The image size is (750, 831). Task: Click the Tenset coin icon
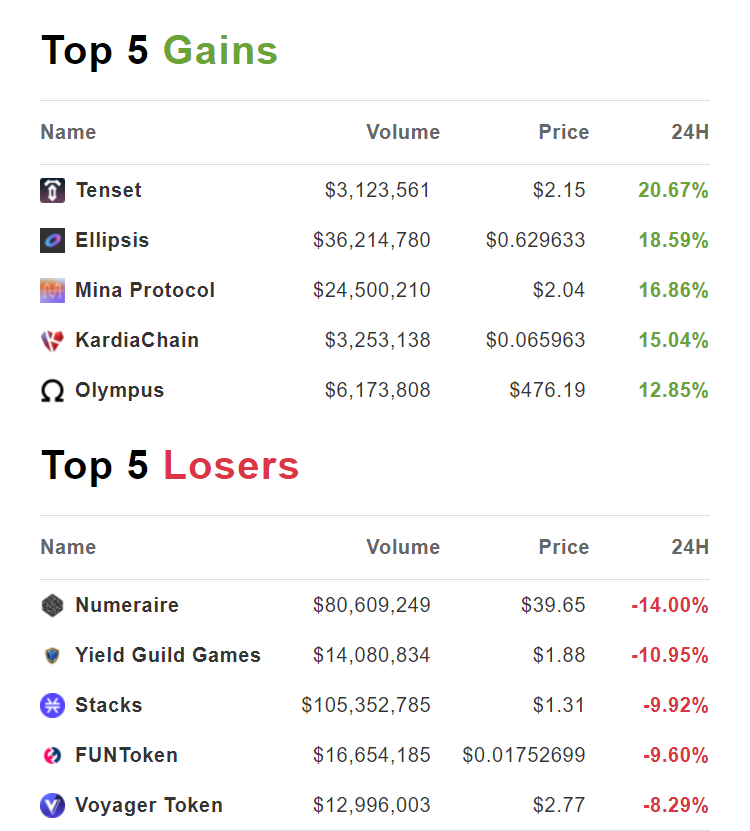(52, 190)
